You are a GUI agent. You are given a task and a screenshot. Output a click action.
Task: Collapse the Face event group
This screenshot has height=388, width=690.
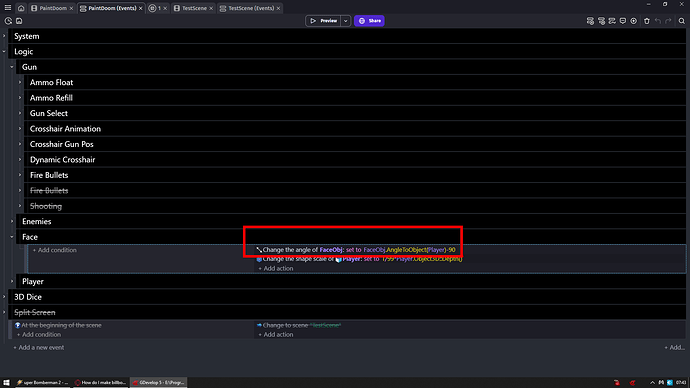click(12, 237)
